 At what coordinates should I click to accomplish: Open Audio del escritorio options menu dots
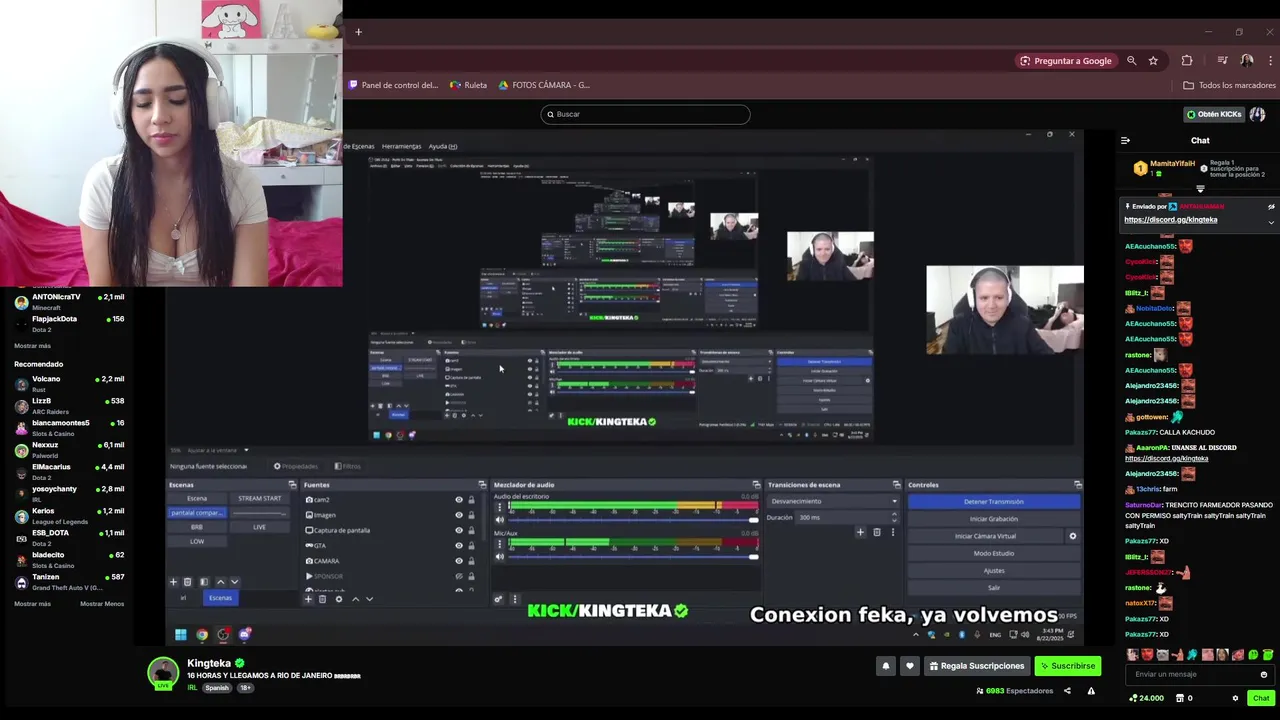tap(500, 507)
